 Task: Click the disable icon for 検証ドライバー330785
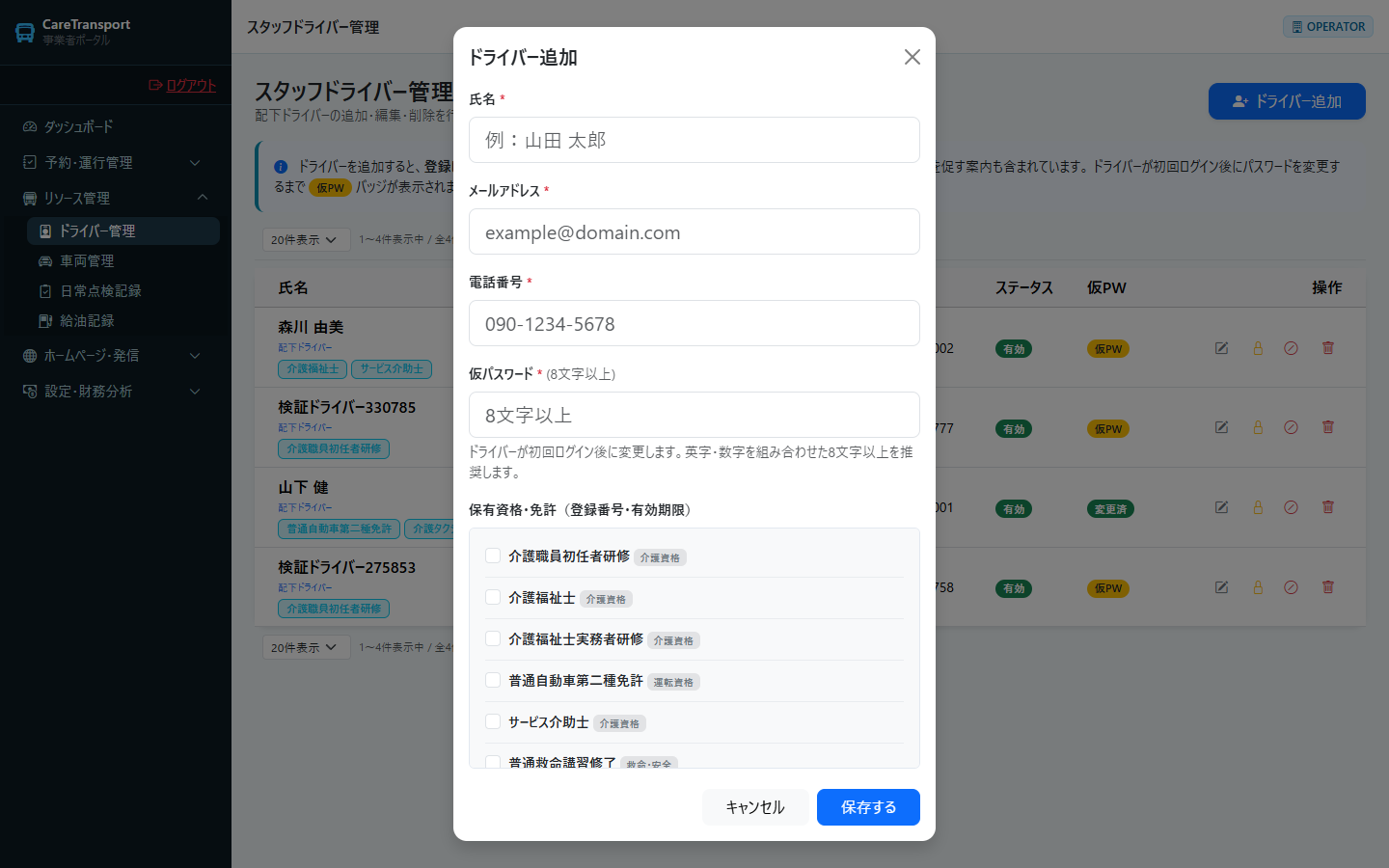click(1291, 427)
